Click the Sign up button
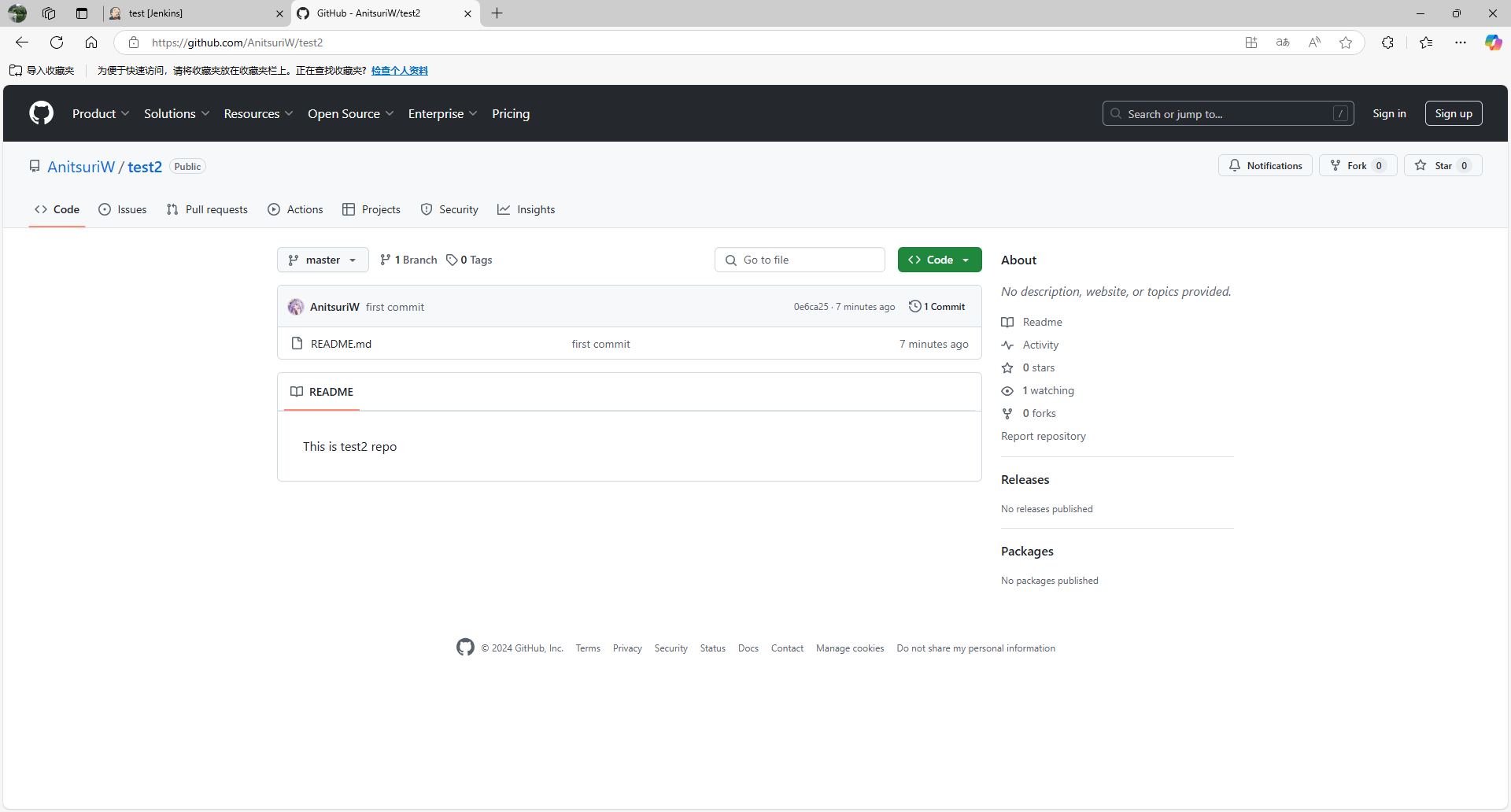The width and height of the screenshot is (1511, 812). (x=1453, y=114)
